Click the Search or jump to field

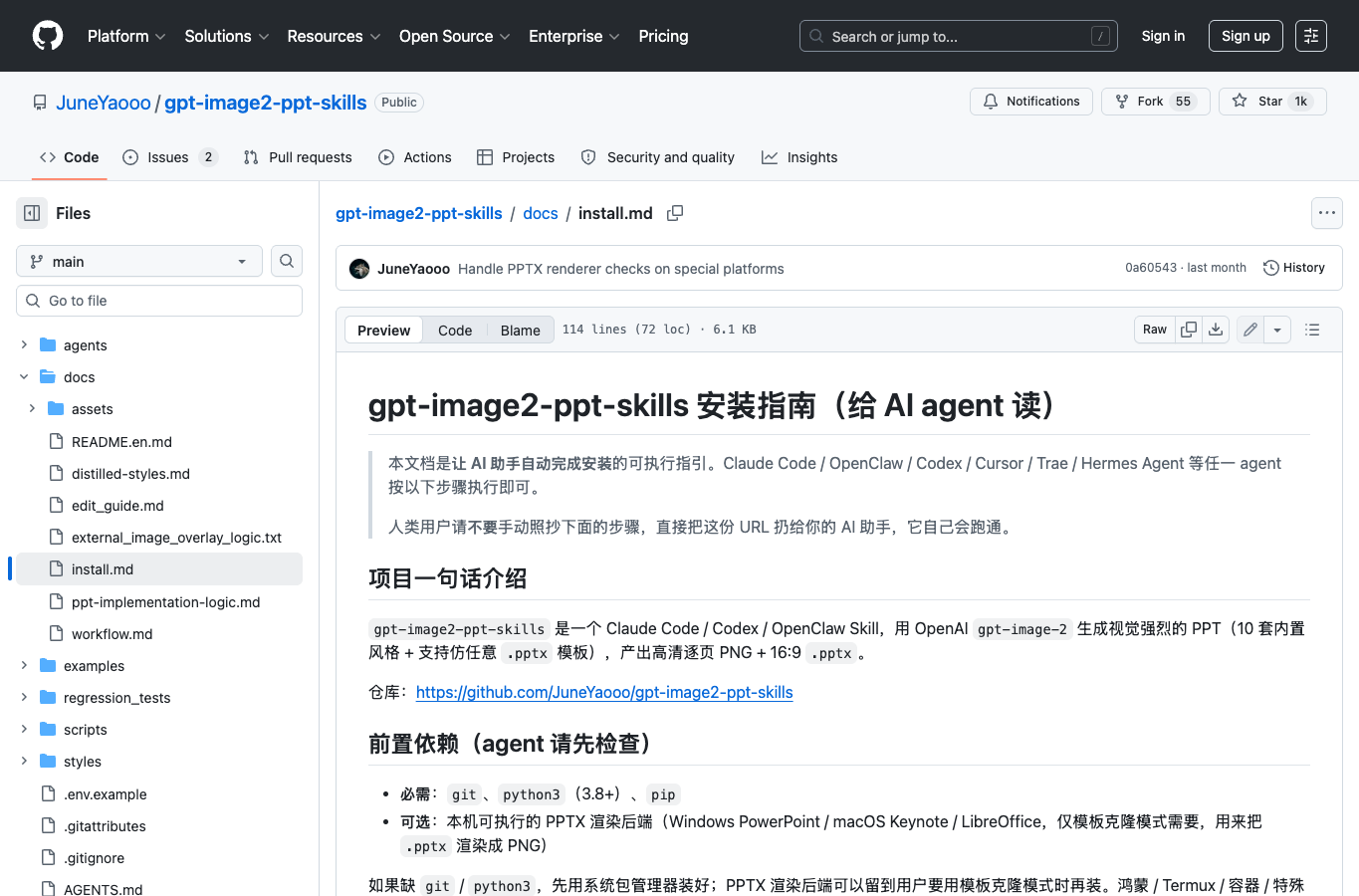(959, 36)
